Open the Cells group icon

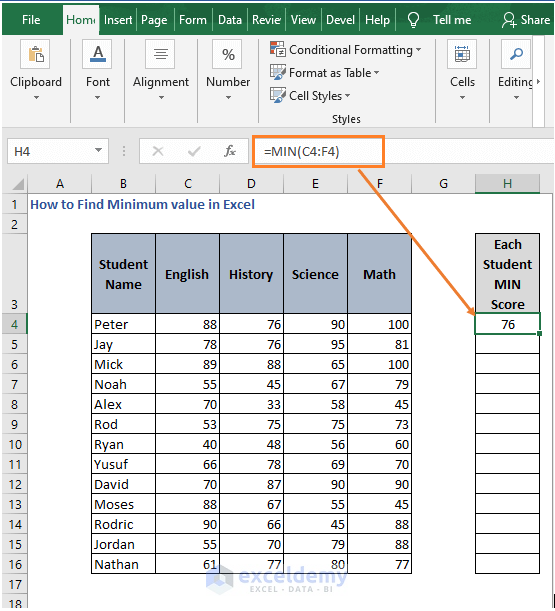[x=462, y=55]
